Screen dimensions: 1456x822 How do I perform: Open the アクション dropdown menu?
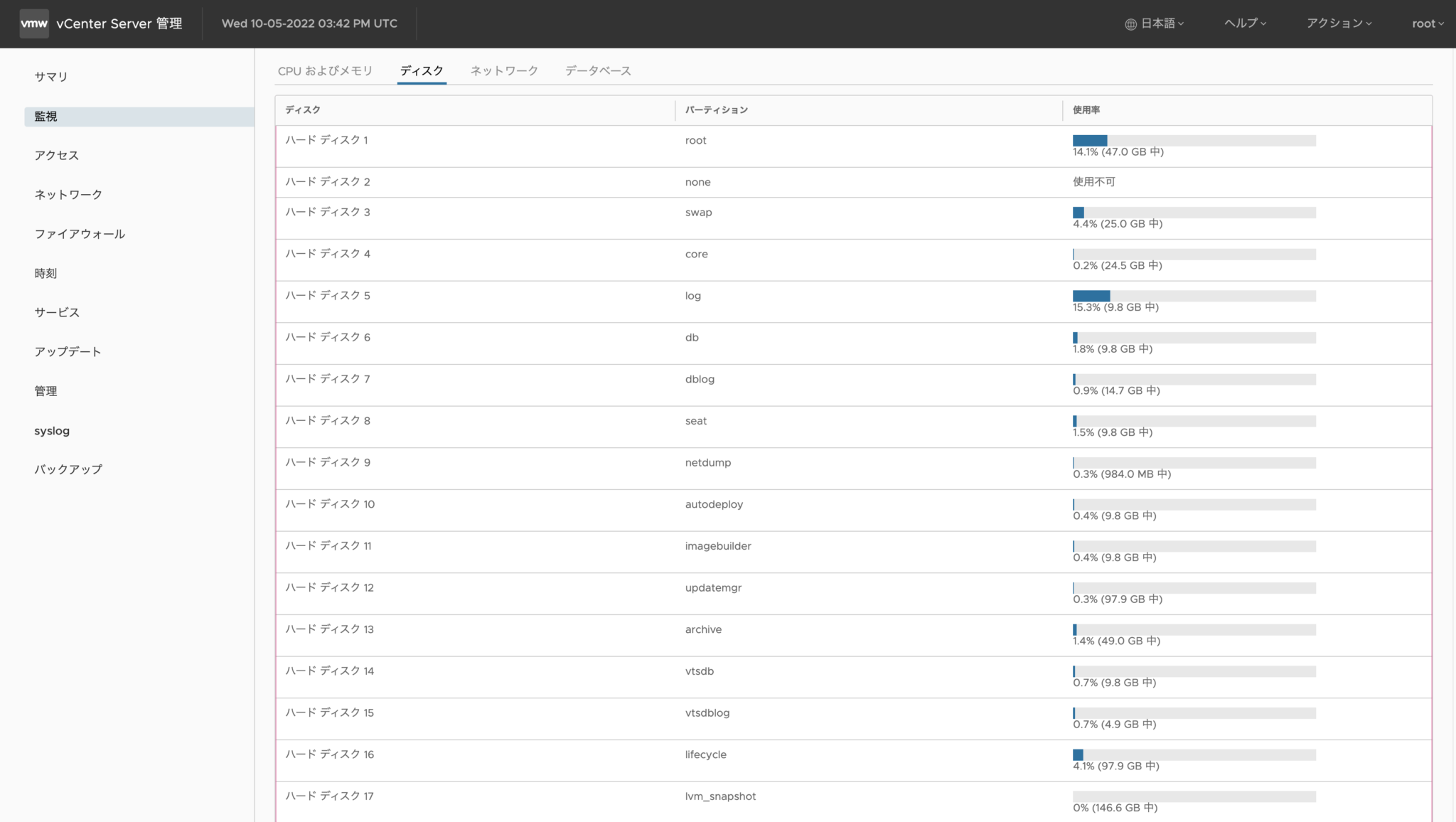point(1338,23)
